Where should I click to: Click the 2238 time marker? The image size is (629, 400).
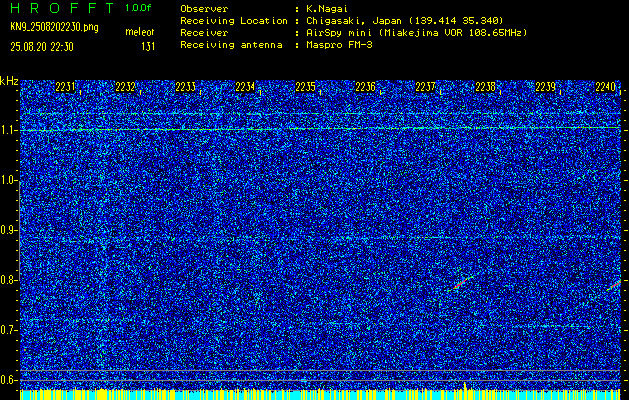pos(485,87)
